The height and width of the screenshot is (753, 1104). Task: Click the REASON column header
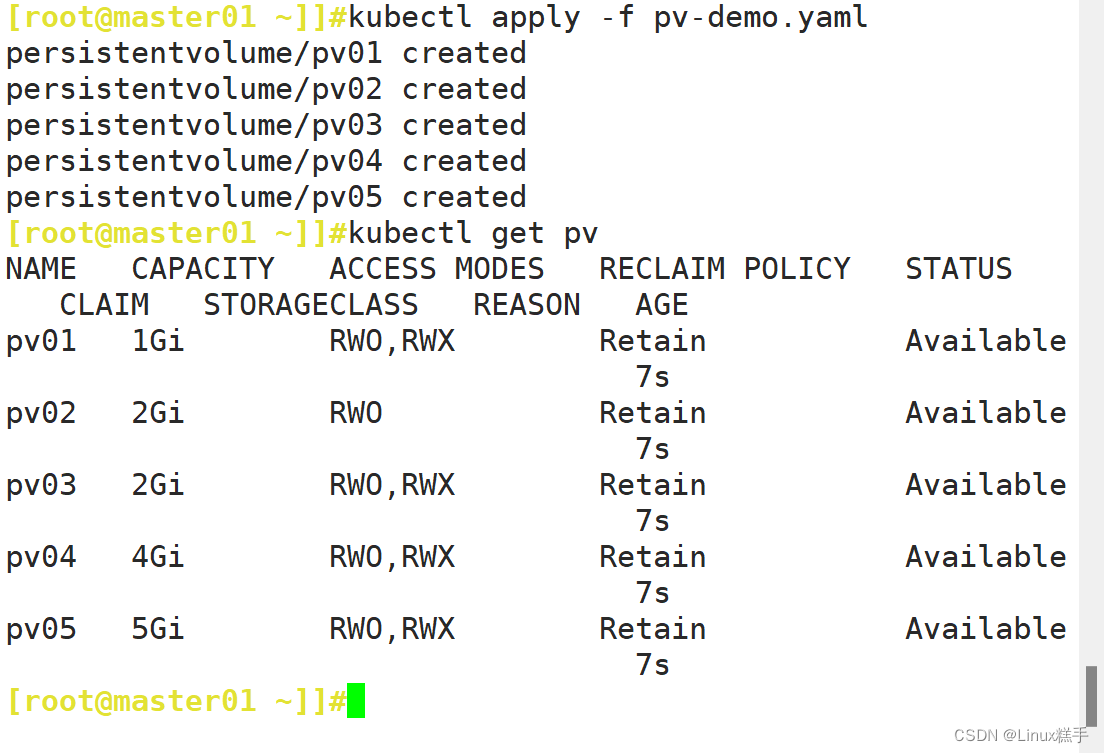527,305
